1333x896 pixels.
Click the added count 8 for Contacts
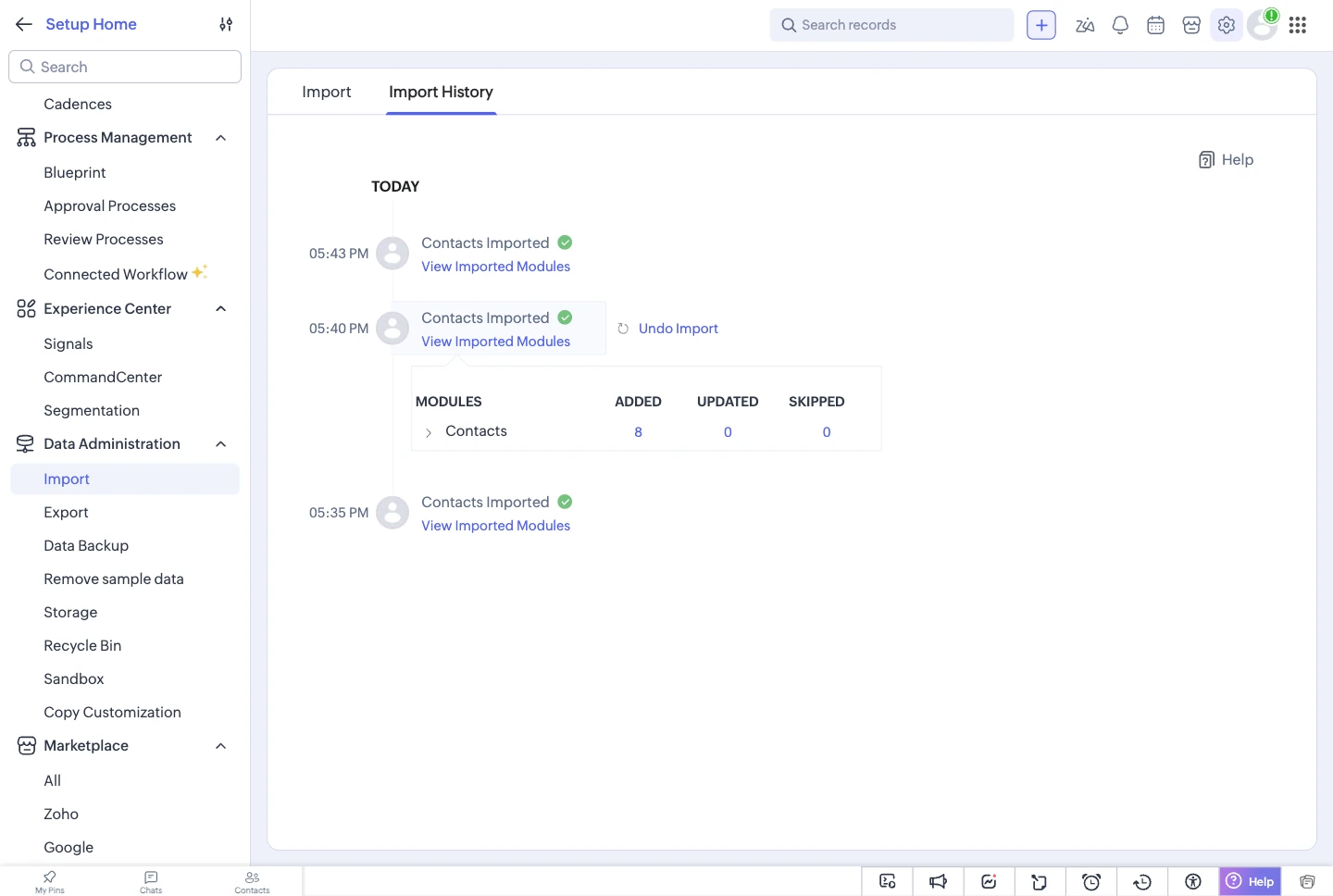(638, 432)
